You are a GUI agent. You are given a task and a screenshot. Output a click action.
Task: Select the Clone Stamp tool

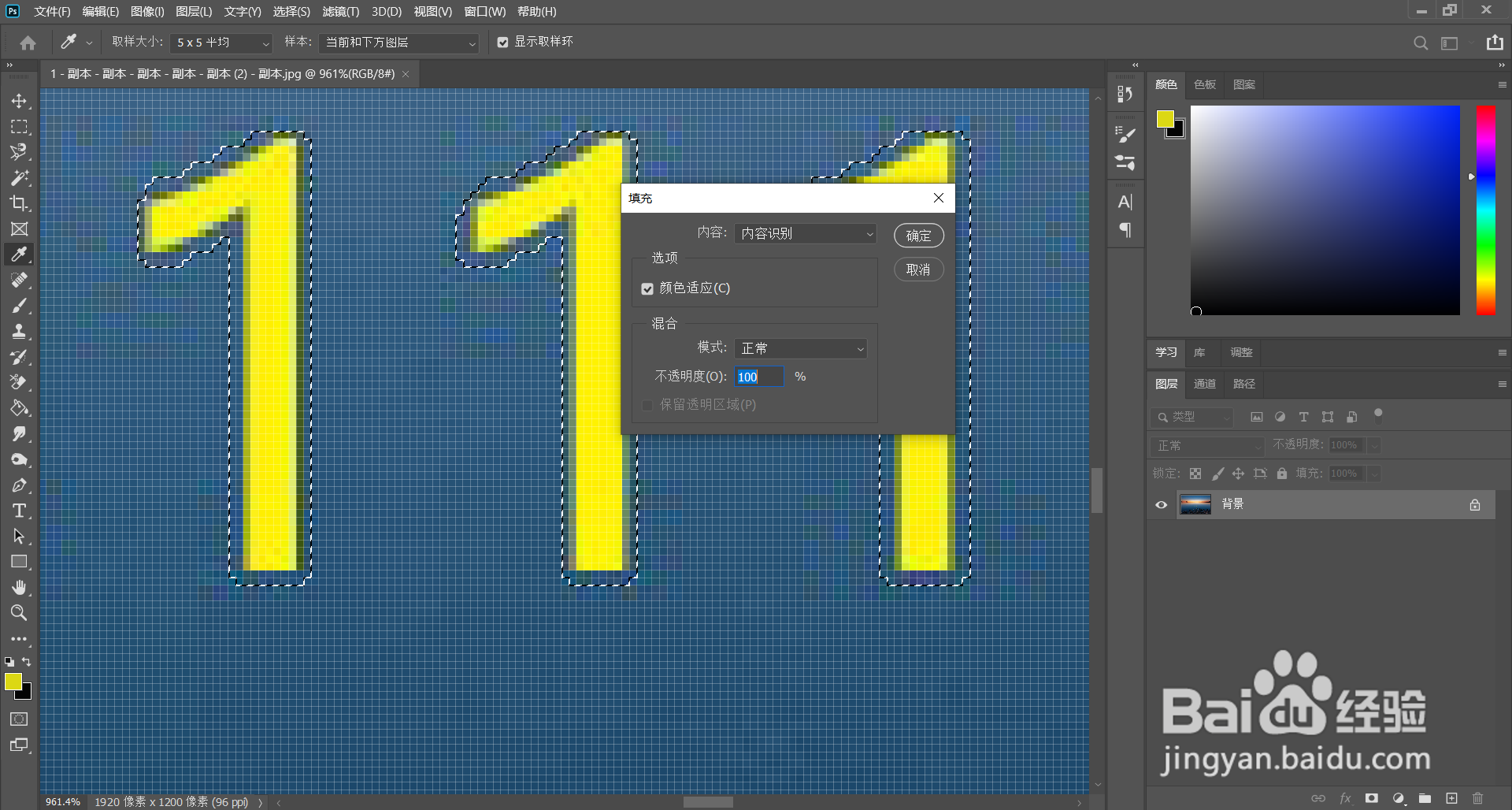(x=19, y=332)
